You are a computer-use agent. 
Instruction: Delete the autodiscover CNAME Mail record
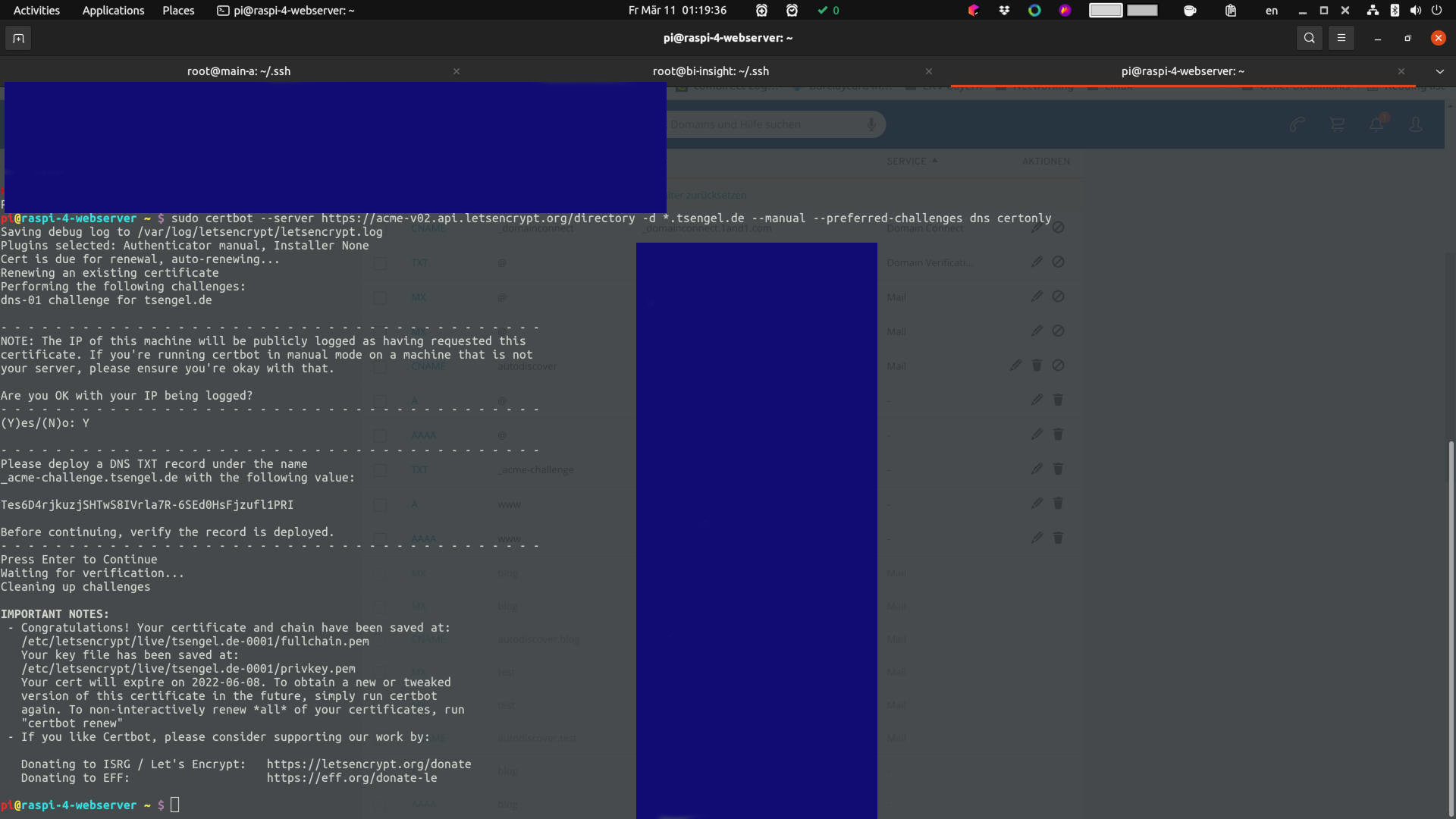click(1037, 366)
